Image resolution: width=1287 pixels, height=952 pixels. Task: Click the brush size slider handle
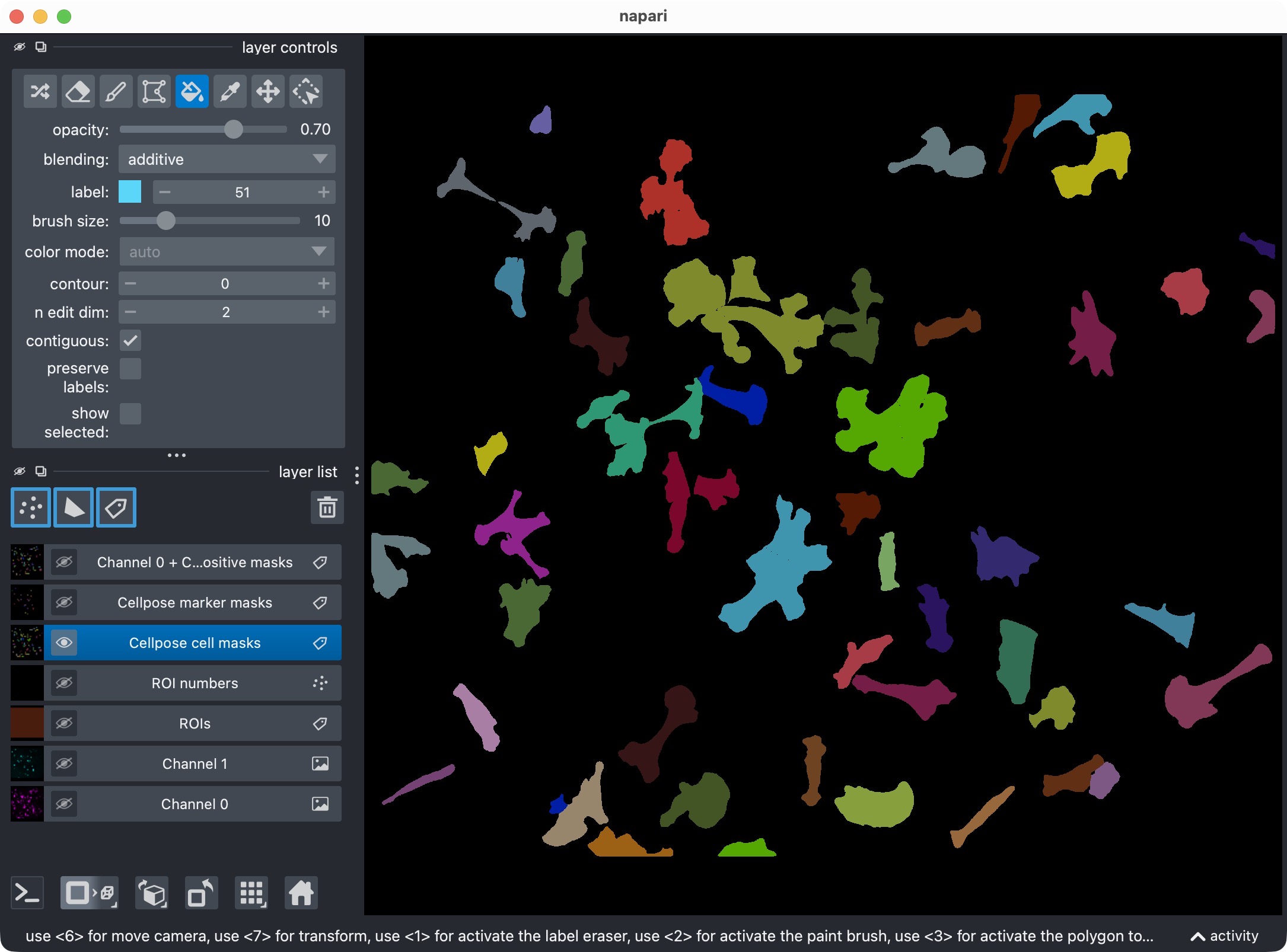coord(166,221)
